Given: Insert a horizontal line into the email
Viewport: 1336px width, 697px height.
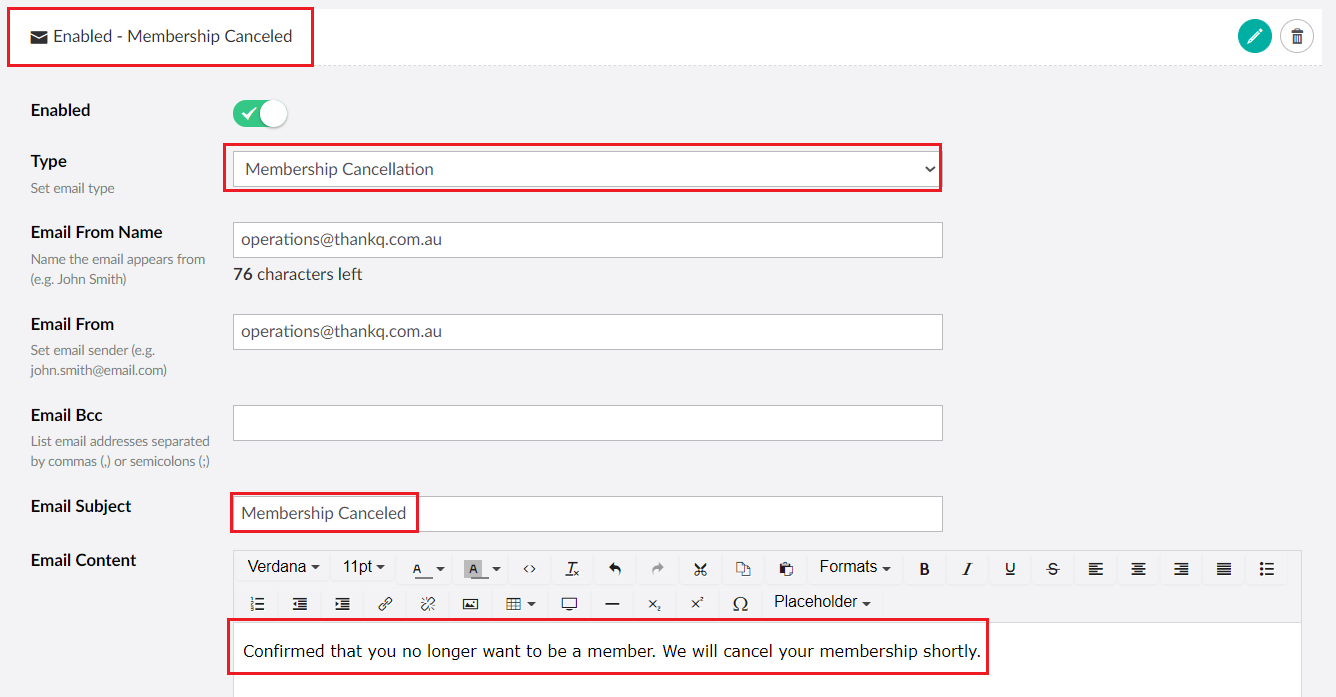Looking at the screenshot, I should tap(611, 603).
